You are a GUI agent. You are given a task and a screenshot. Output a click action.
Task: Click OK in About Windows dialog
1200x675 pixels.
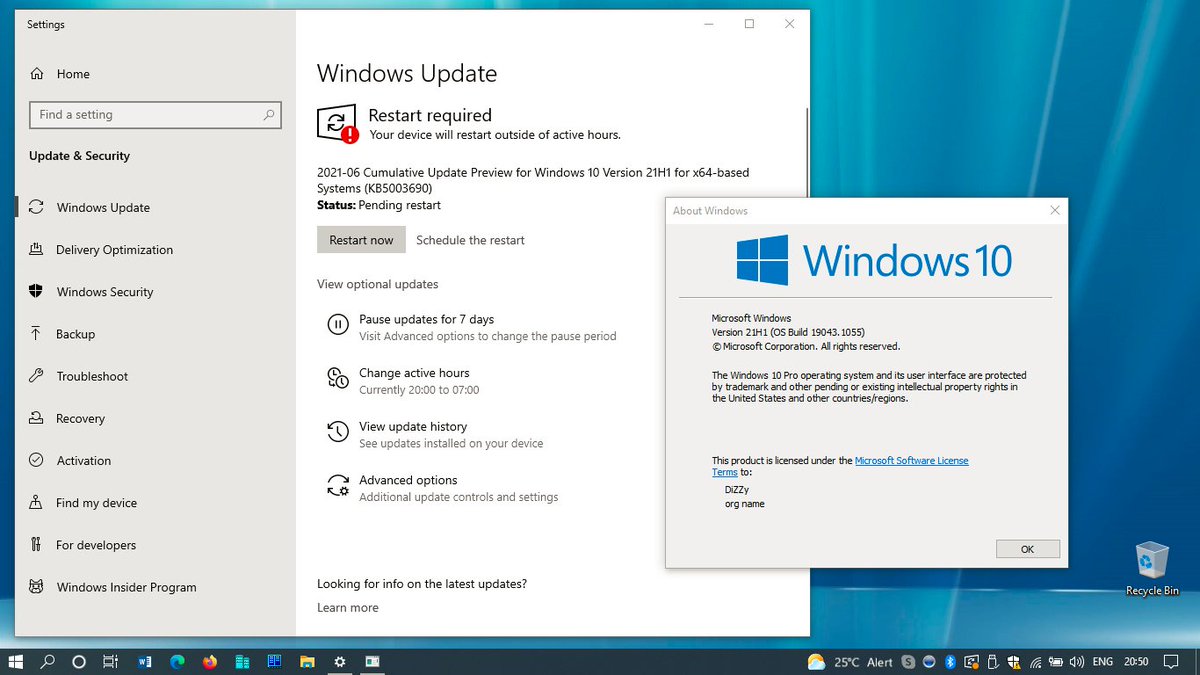click(x=1027, y=549)
